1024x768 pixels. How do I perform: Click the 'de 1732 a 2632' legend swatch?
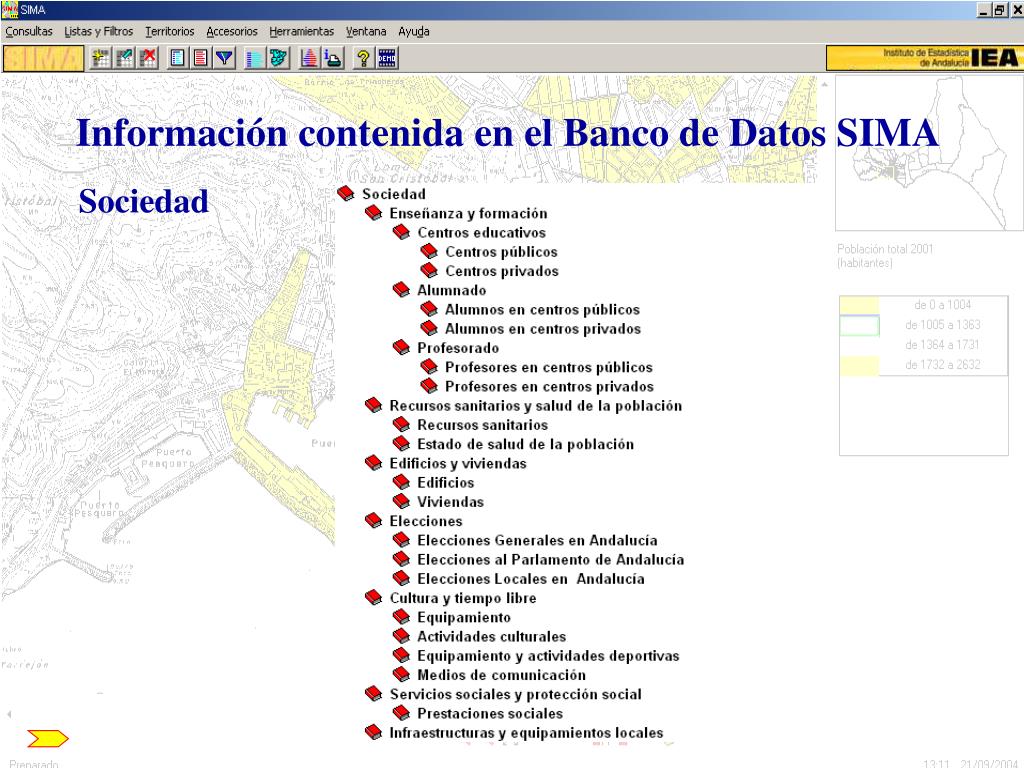click(x=859, y=365)
